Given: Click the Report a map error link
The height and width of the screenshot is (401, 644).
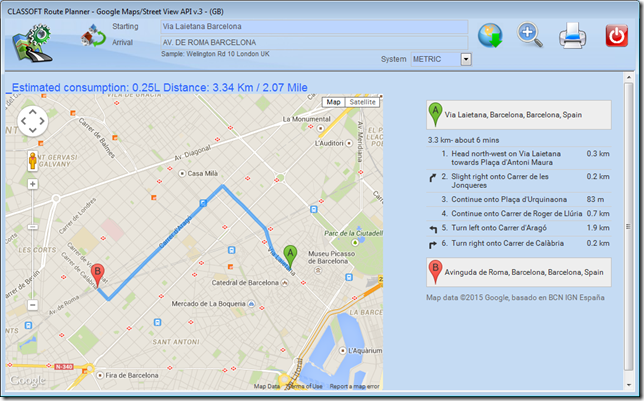Looking at the screenshot, I should coord(354,386).
